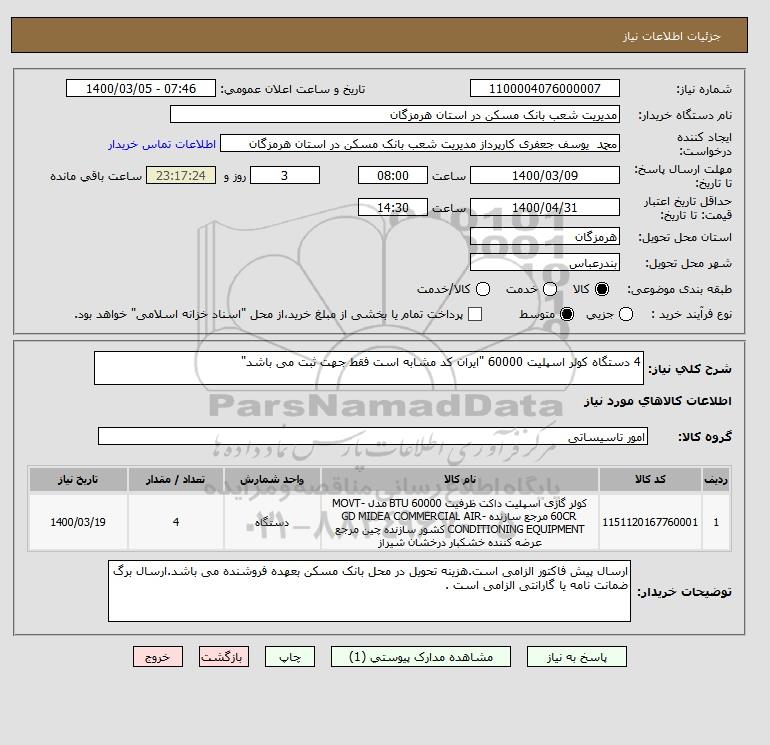Click the deadline time field 08:00

(x=393, y=175)
